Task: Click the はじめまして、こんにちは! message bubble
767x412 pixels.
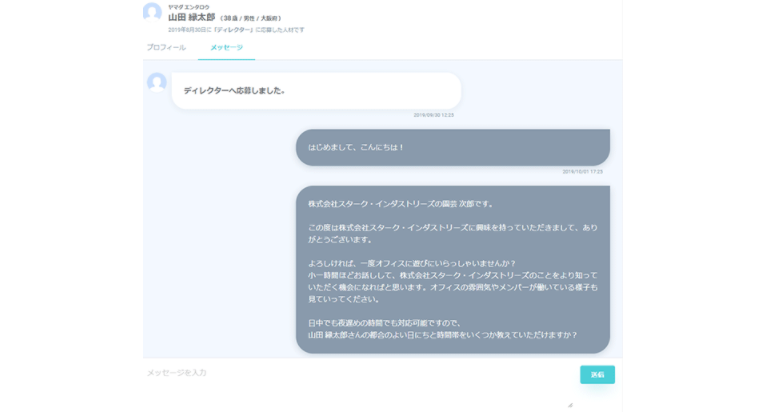Action: (452, 147)
